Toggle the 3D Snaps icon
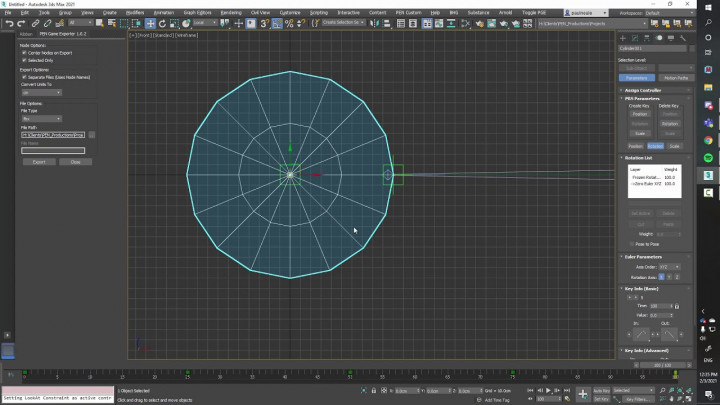This screenshot has width=720, height=405. [264, 23]
